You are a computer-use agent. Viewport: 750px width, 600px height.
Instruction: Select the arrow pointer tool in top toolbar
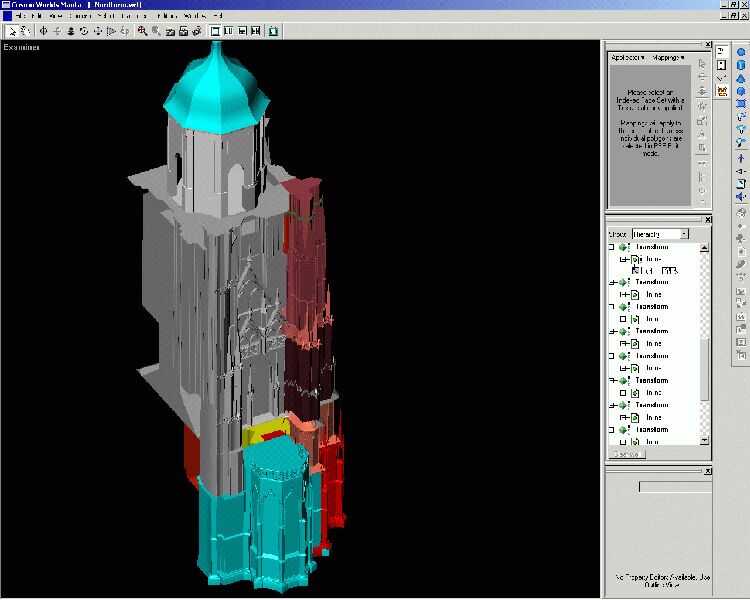tap(11, 31)
